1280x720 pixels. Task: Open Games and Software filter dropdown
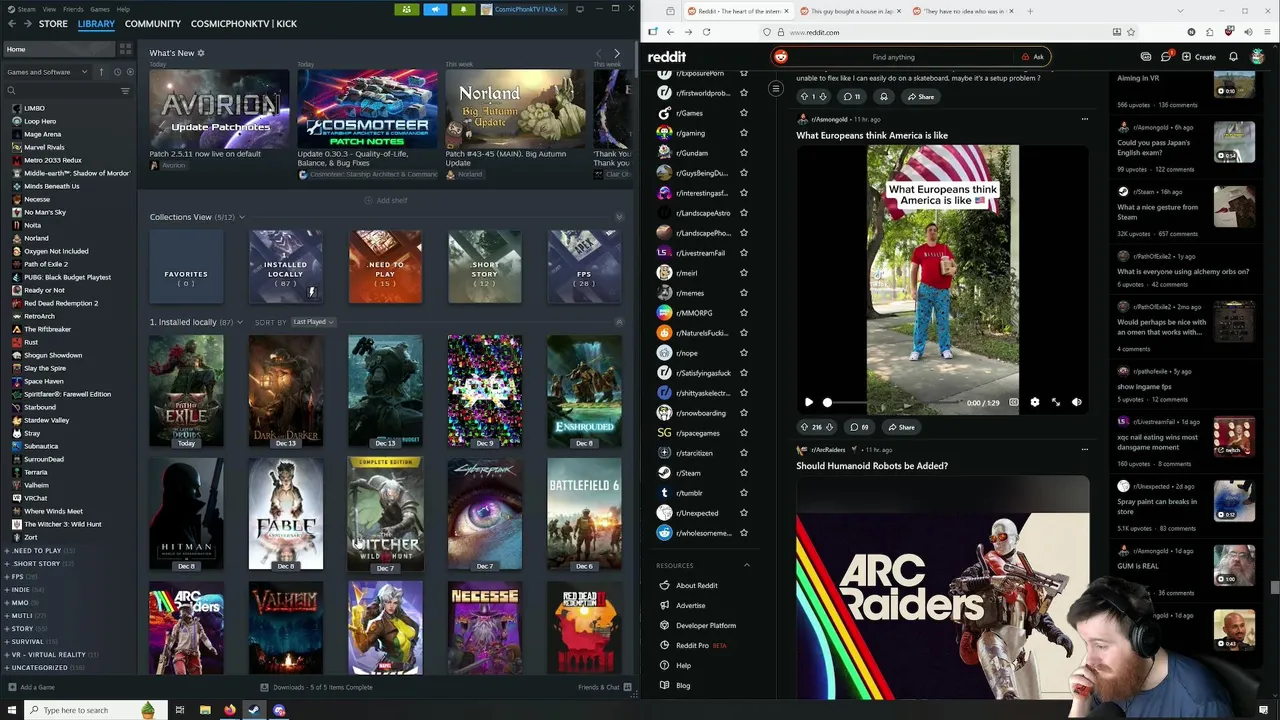pyautogui.click(x=47, y=72)
